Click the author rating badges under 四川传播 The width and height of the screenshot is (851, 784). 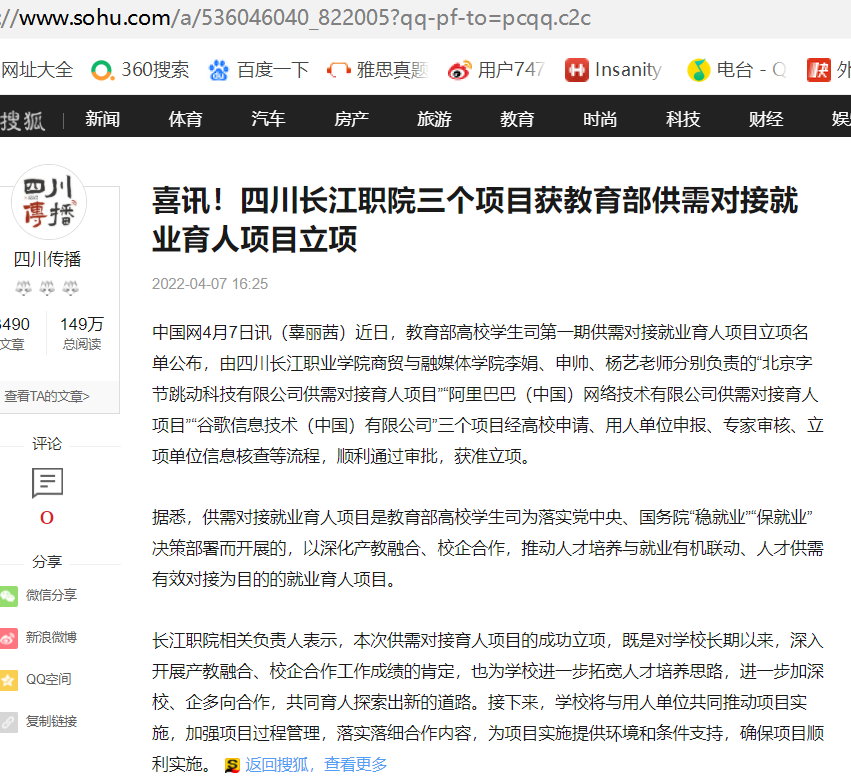pyautogui.click(x=47, y=288)
